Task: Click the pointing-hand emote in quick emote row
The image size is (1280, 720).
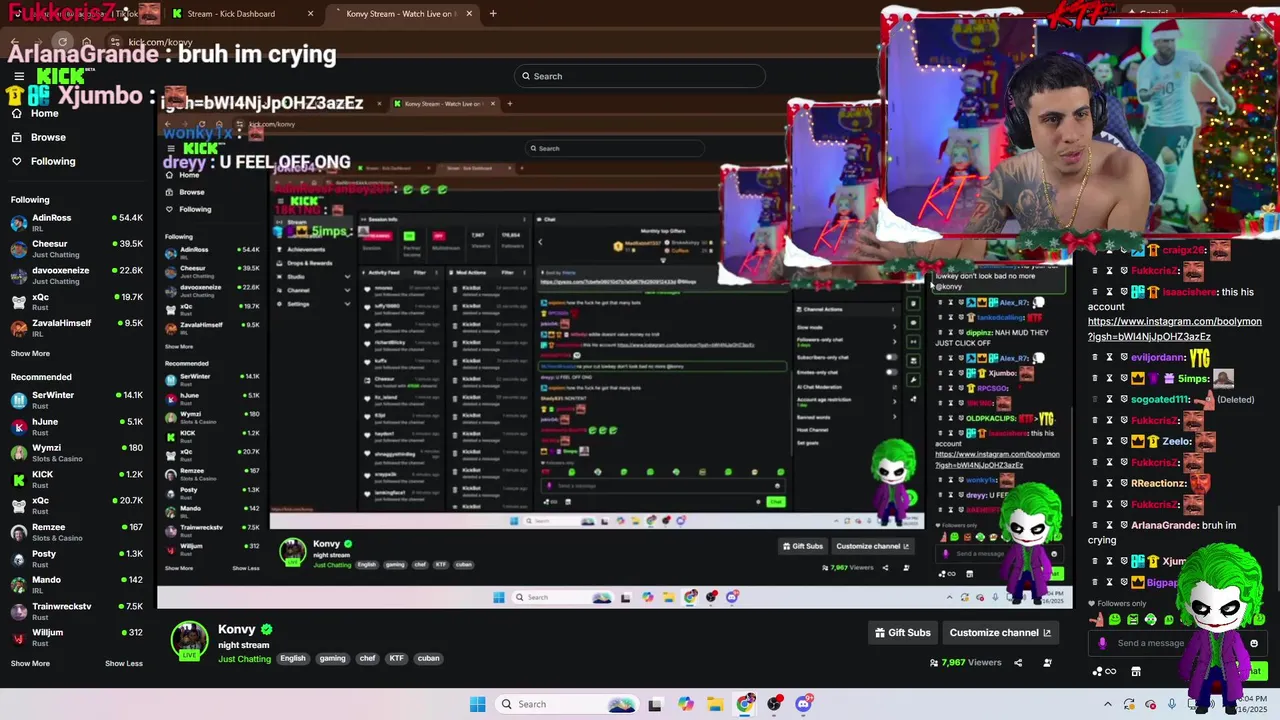Action: (x=1098, y=619)
